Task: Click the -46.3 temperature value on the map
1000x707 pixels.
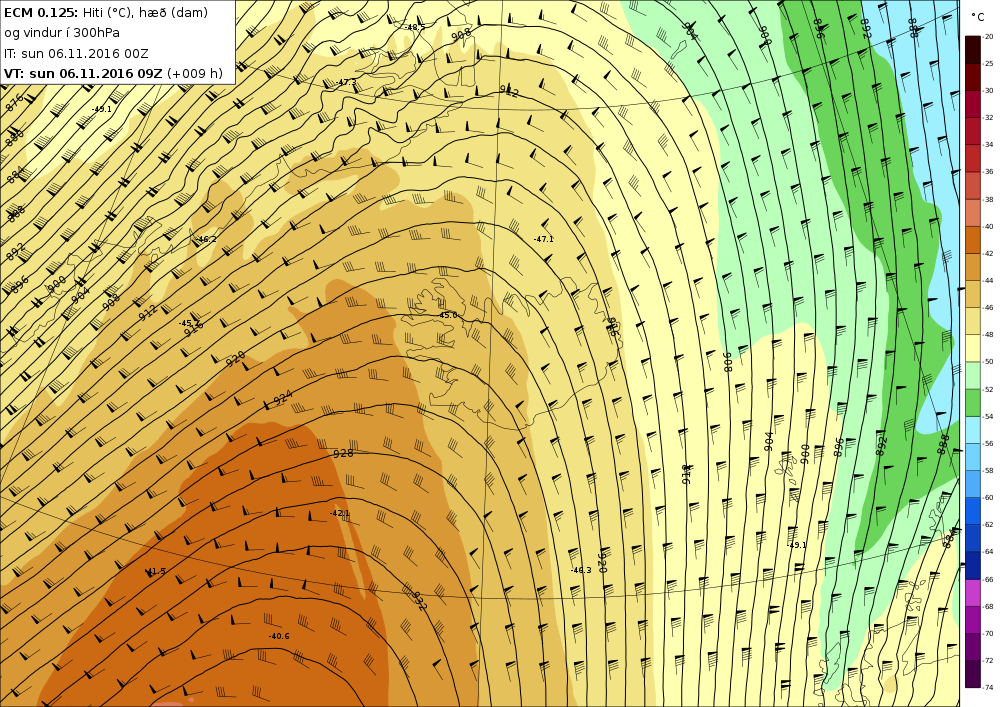Action: click(581, 571)
